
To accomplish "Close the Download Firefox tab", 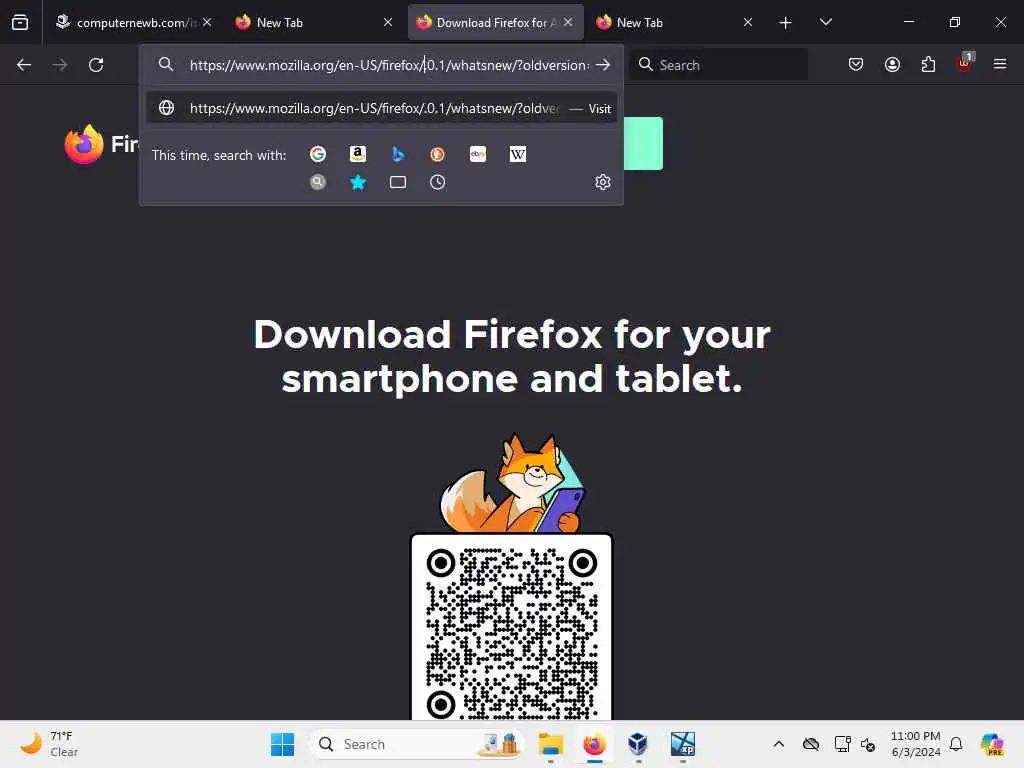I will click(x=568, y=22).
